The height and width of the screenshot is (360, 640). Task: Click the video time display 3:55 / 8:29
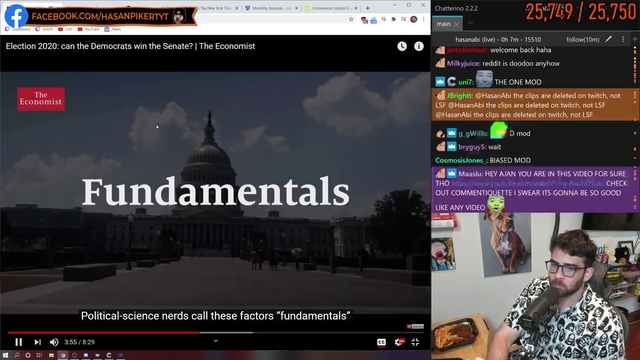coord(79,342)
